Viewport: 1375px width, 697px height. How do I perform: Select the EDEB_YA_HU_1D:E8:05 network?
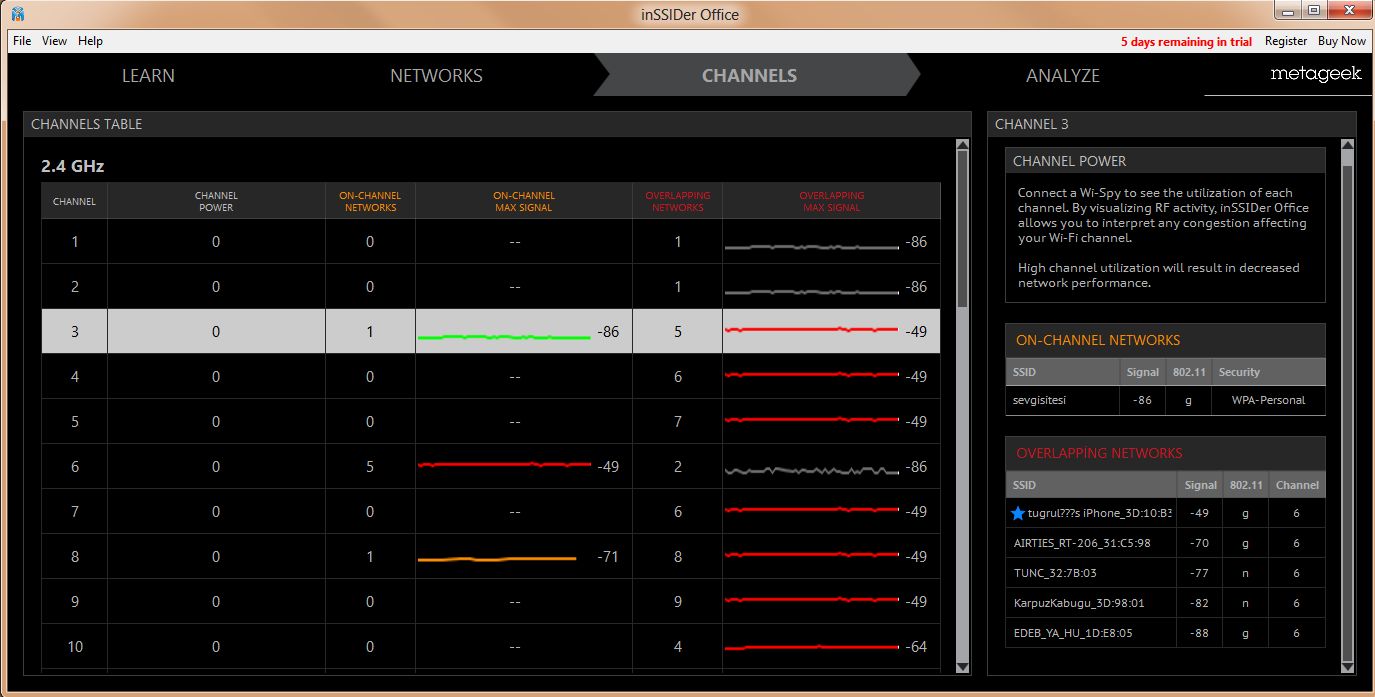point(1165,633)
